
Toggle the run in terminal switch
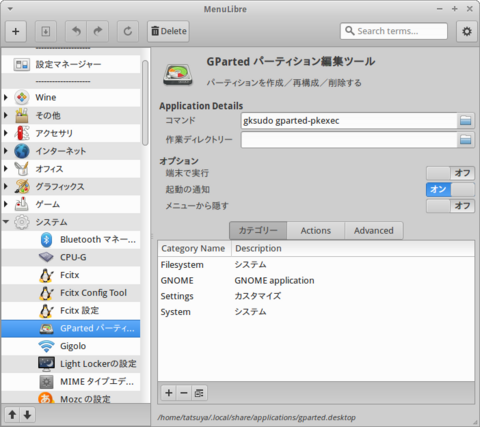click(x=450, y=173)
